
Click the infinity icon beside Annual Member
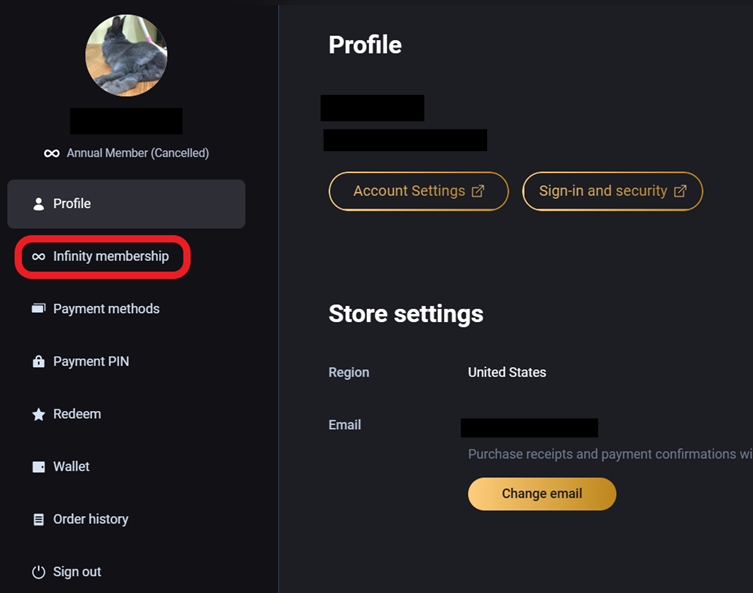pos(52,154)
